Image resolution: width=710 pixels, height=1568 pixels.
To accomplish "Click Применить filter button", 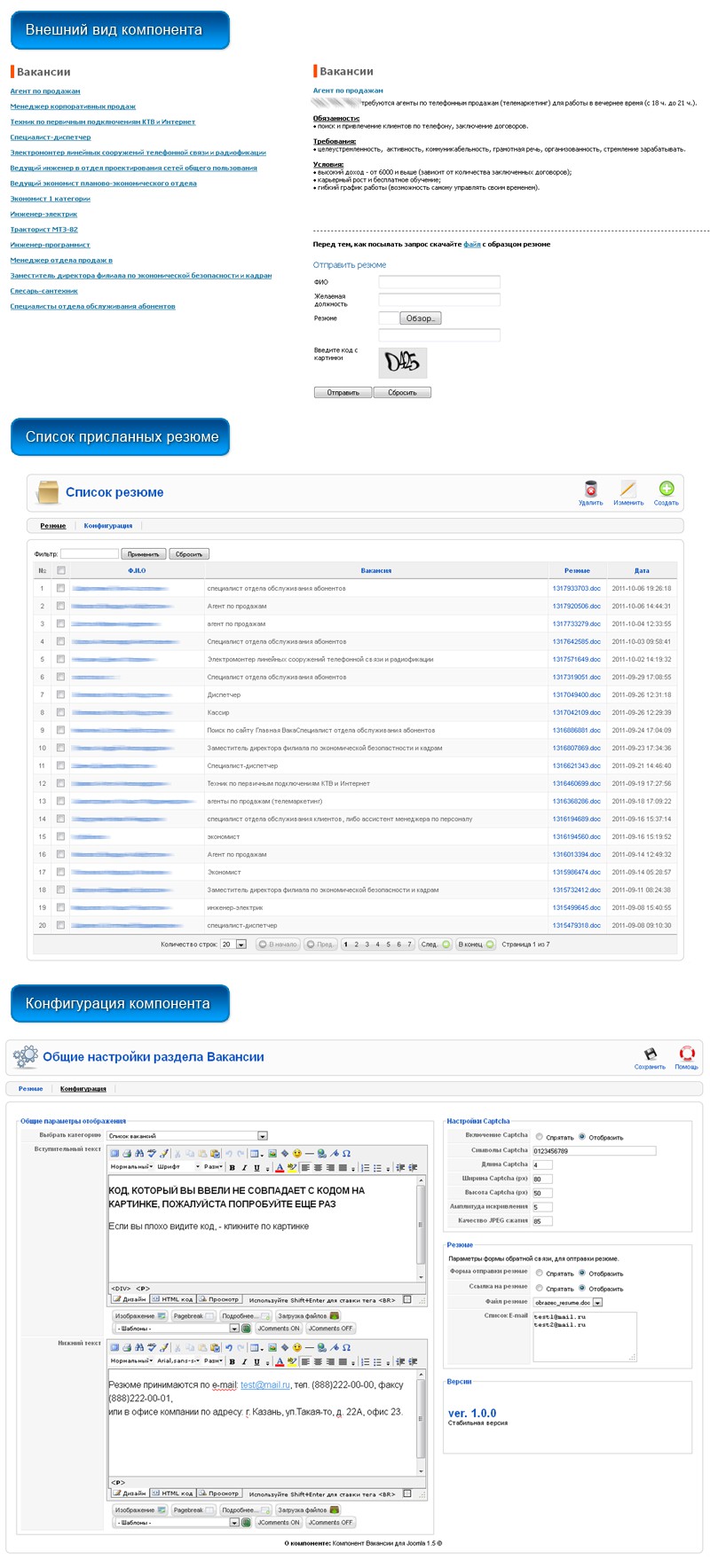I will [x=143, y=554].
